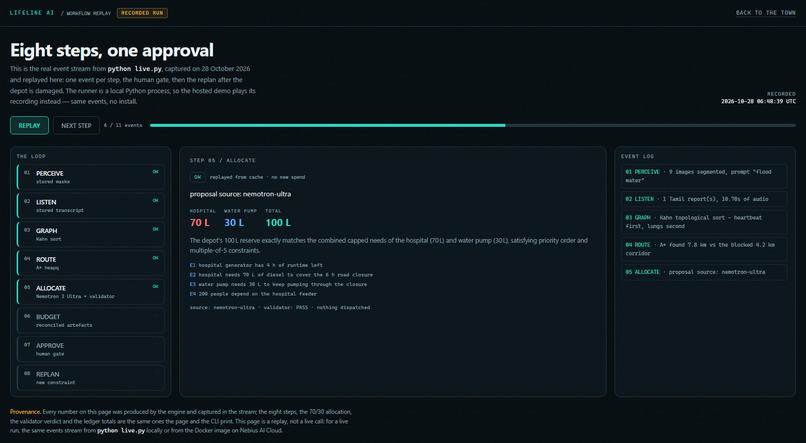Click the RECORDED RUN badge
Viewport: 806px width, 443px height.
pyautogui.click(x=142, y=13)
